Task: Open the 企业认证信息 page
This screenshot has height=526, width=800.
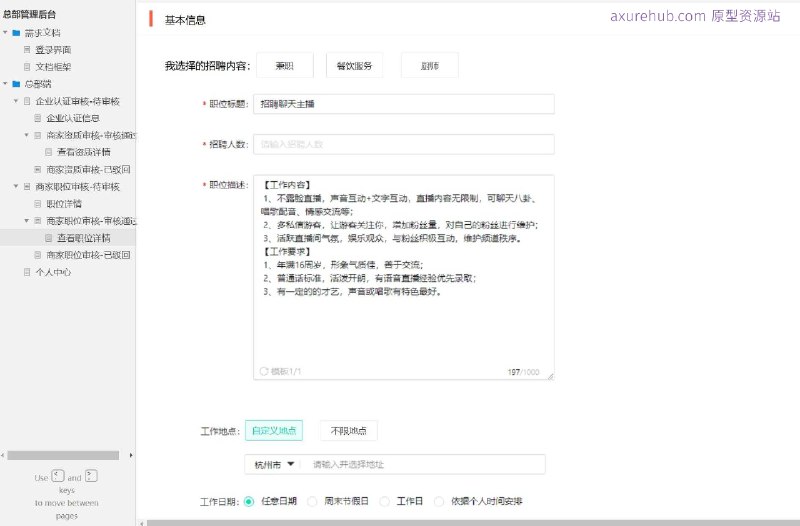Action: [x=73, y=118]
